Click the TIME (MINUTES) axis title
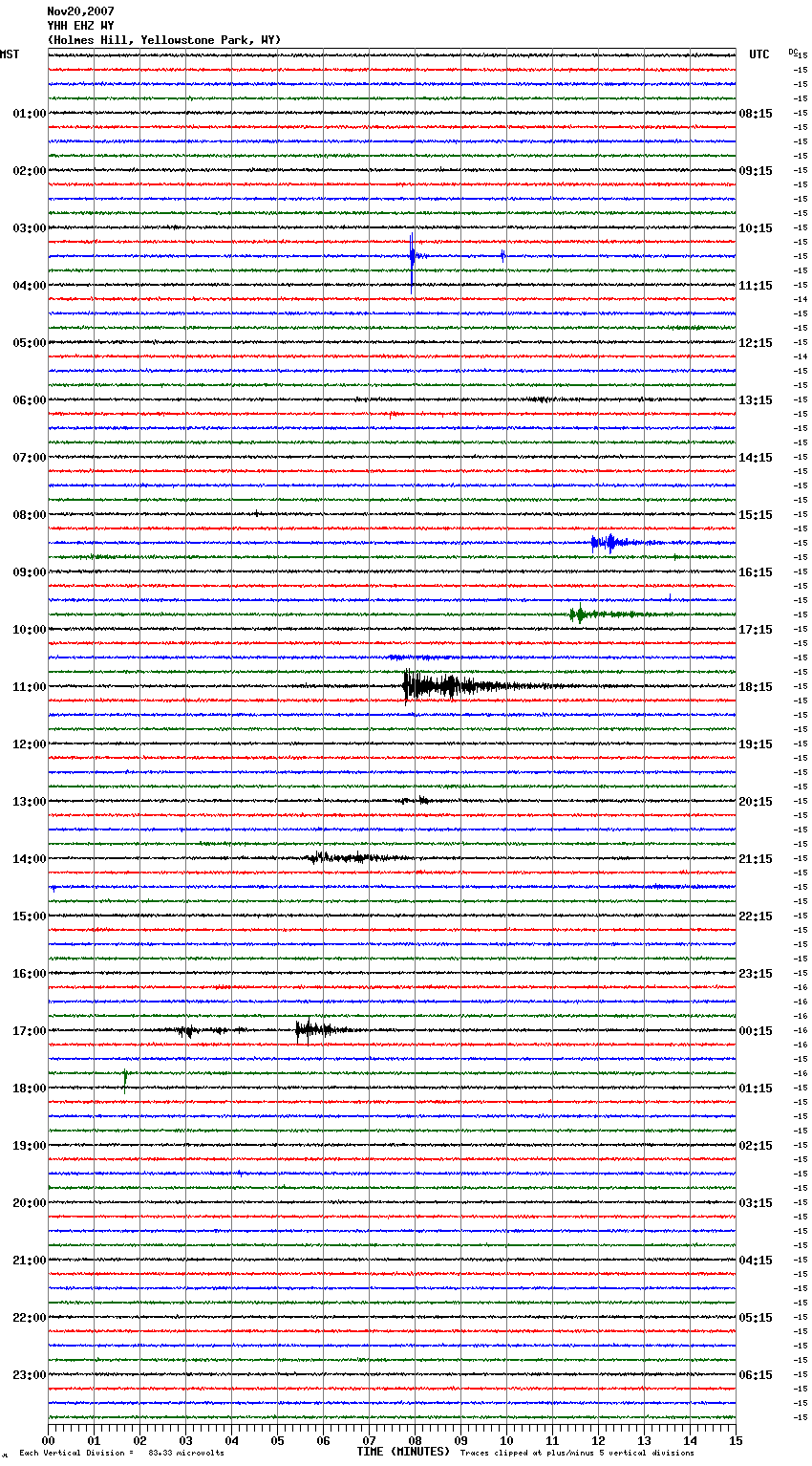Screen dimensions: 812x1466 coord(403,1452)
